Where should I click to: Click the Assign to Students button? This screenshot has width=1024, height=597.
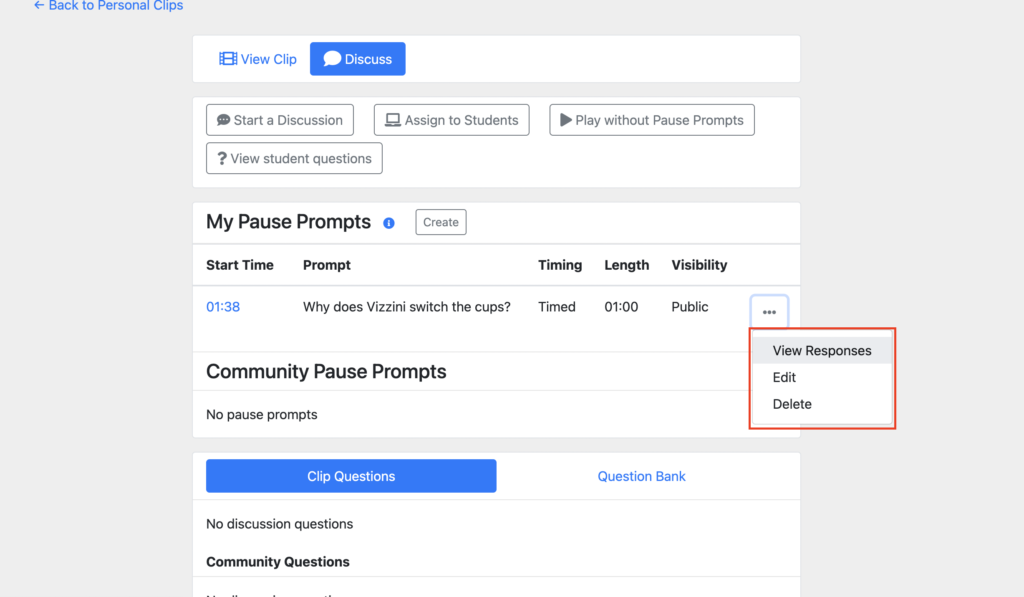452,120
